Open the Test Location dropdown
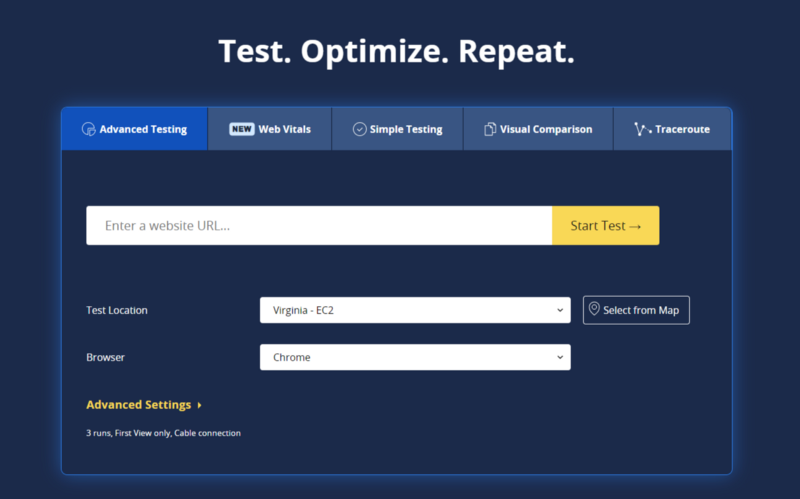Screen dimensions: 800x499 click(414, 310)
